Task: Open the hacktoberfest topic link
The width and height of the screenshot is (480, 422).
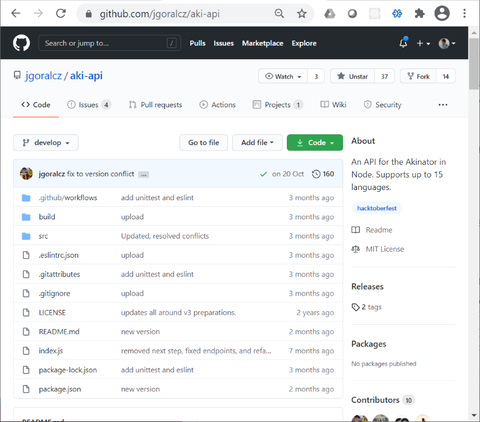Action: pos(377,208)
